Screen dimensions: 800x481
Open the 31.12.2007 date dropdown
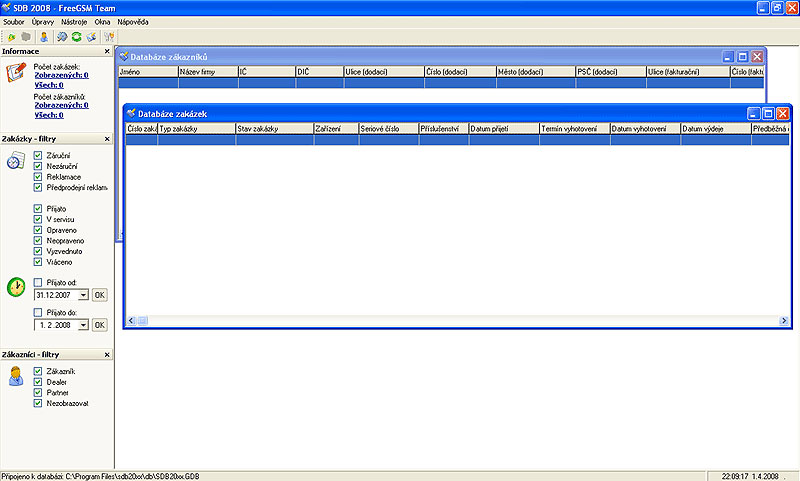[83, 295]
